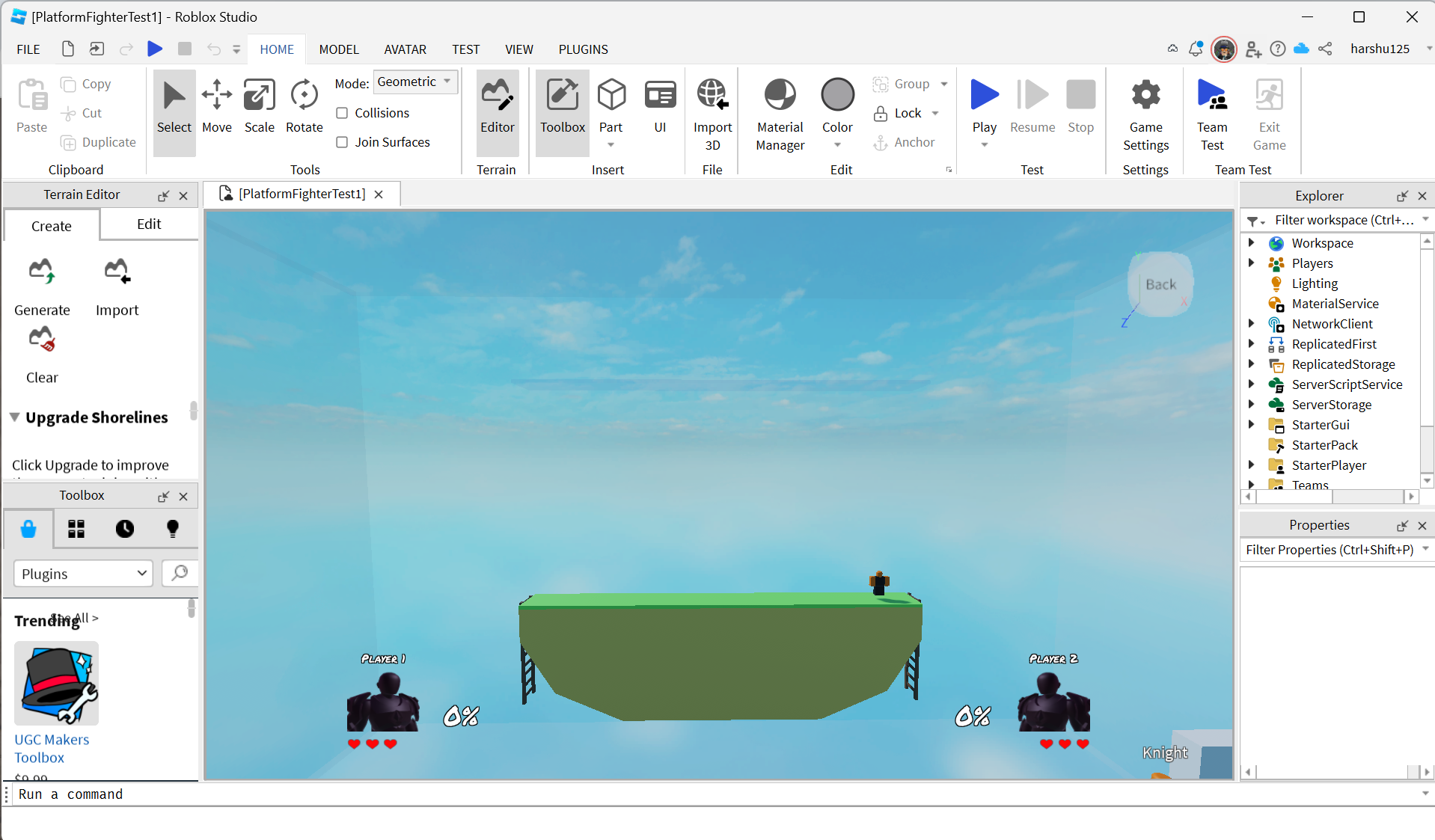This screenshot has width=1435, height=840.
Task: Switch to the MODEL ribbon tab
Action: pos(339,49)
